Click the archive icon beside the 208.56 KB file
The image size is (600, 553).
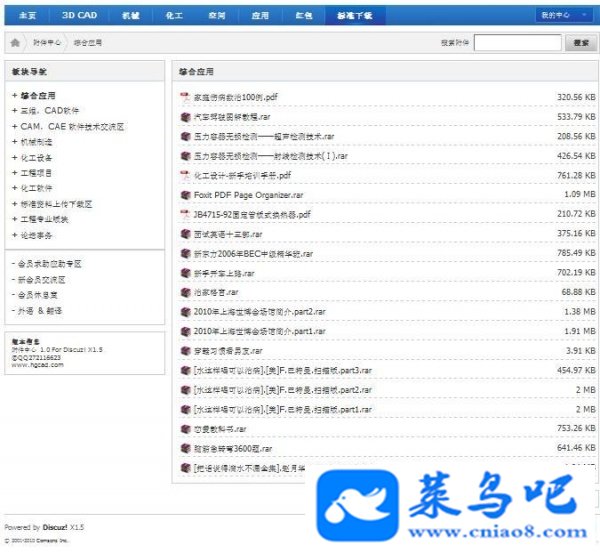(x=185, y=136)
